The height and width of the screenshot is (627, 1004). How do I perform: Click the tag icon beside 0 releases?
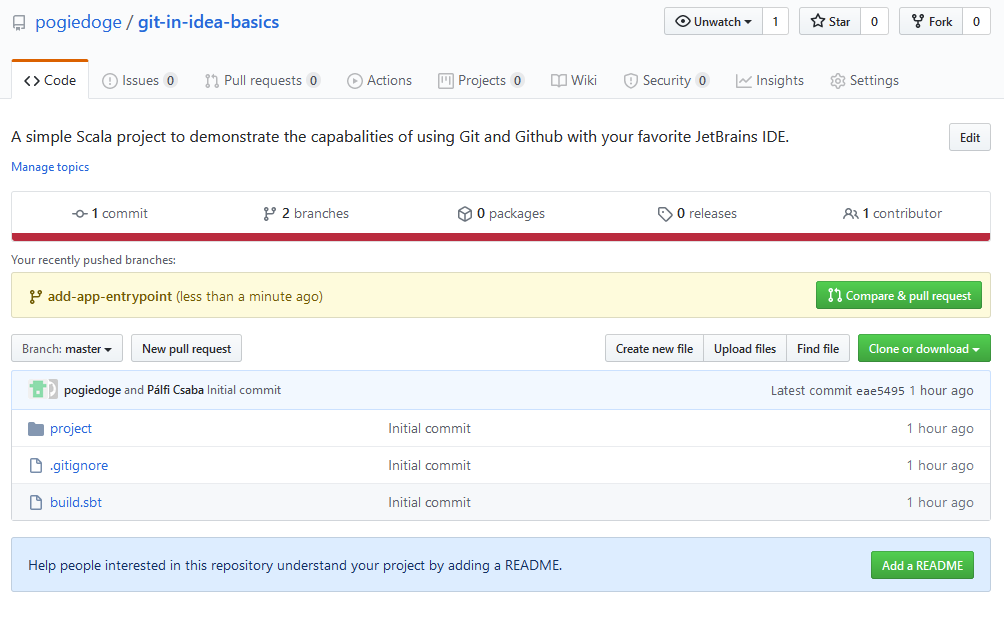coord(665,214)
